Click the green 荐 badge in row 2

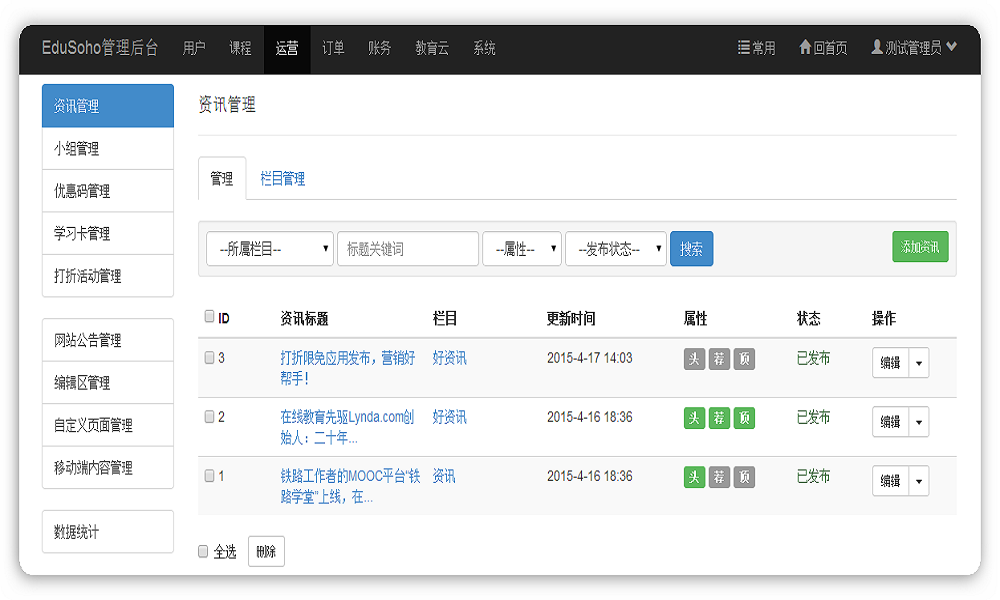pos(719,419)
